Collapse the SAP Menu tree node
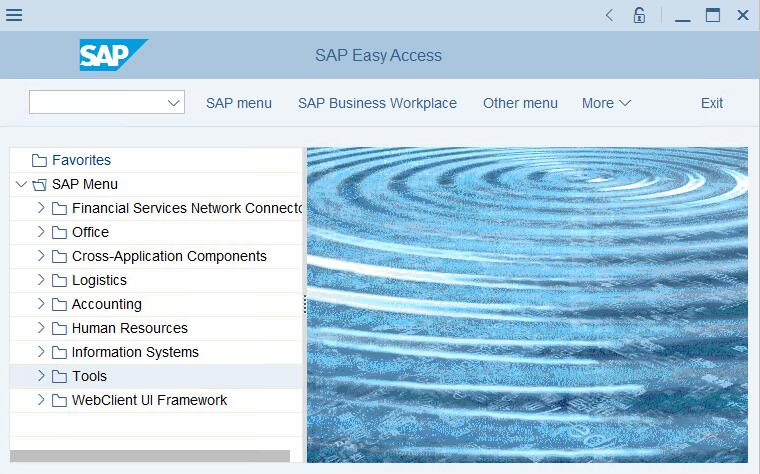760x474 pixels. [x=21, y=184]
